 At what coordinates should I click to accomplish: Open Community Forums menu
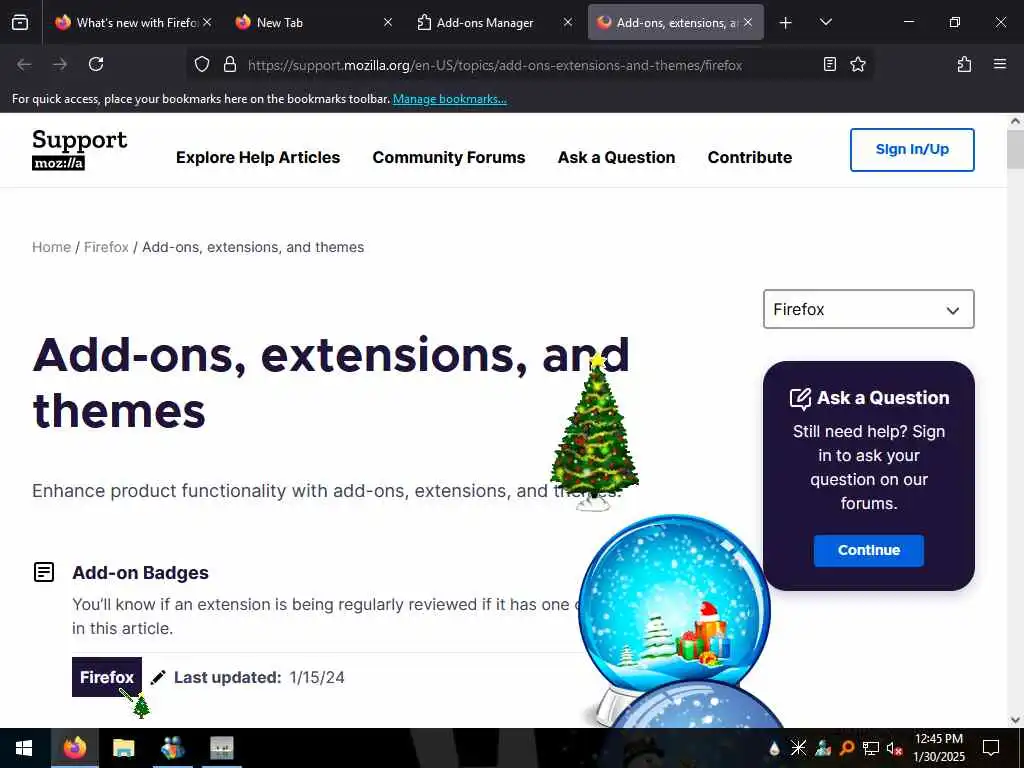click(449, 157)
